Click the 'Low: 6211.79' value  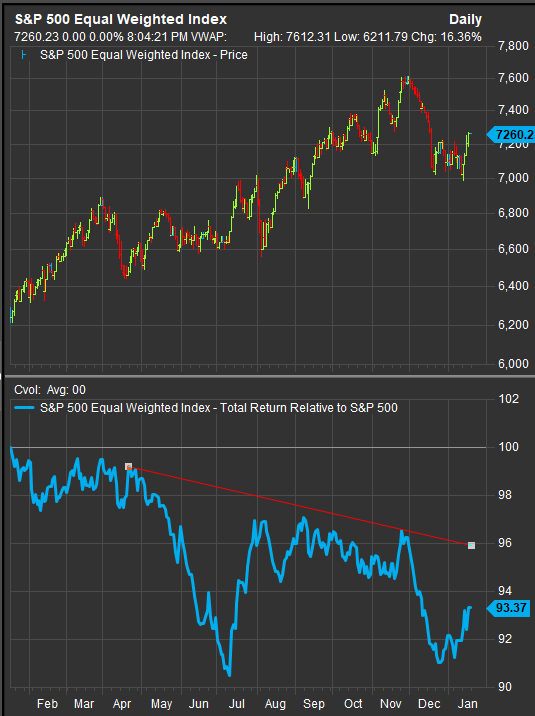click(x=371, y=37)
